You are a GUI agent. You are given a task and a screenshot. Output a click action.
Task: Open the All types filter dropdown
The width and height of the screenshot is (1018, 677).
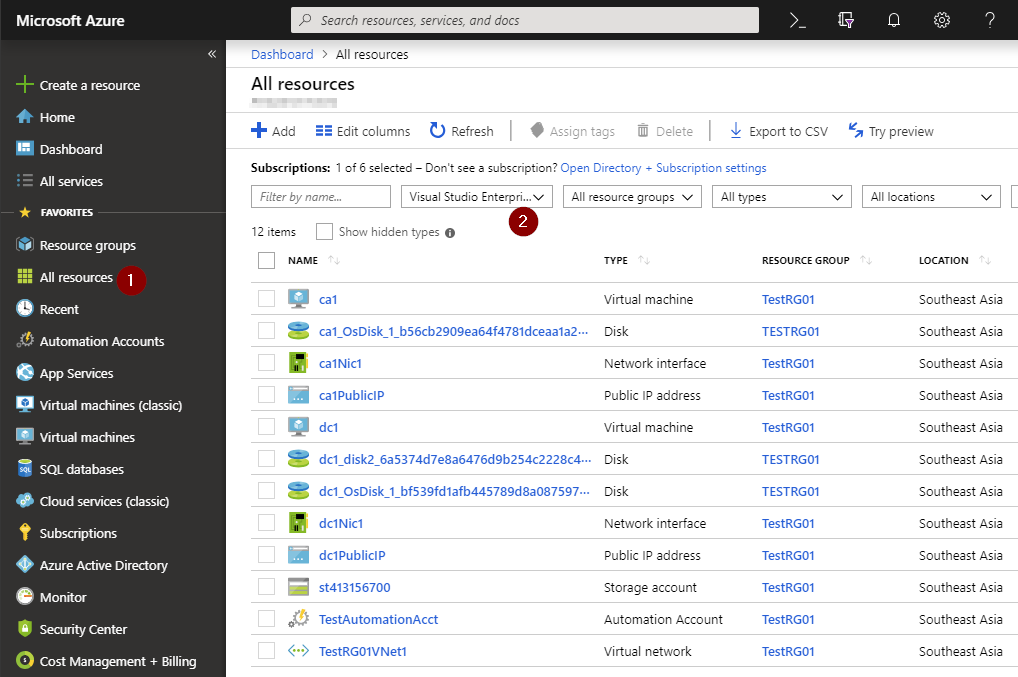tap(782, 197)
